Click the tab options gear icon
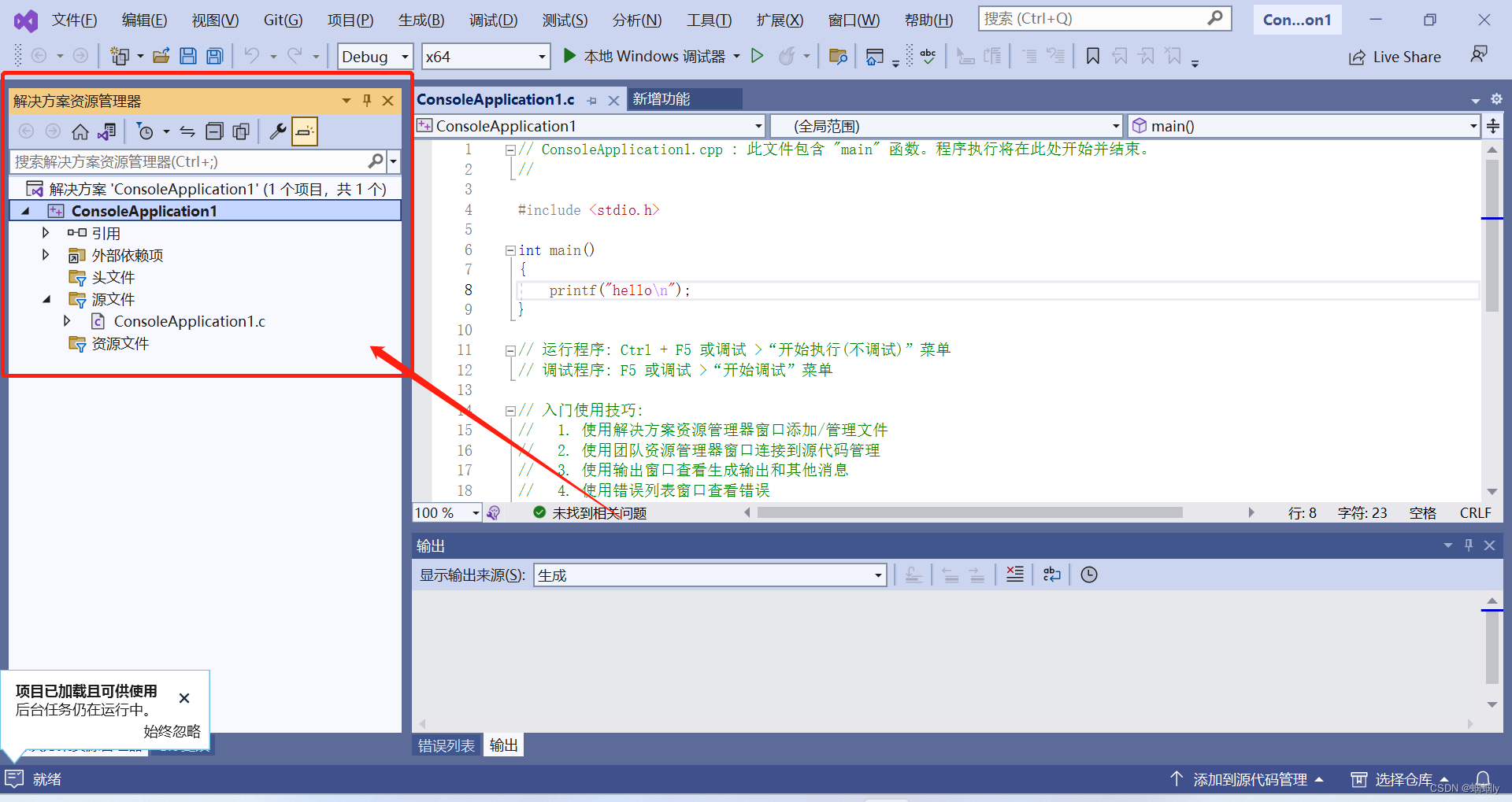 1496,99
